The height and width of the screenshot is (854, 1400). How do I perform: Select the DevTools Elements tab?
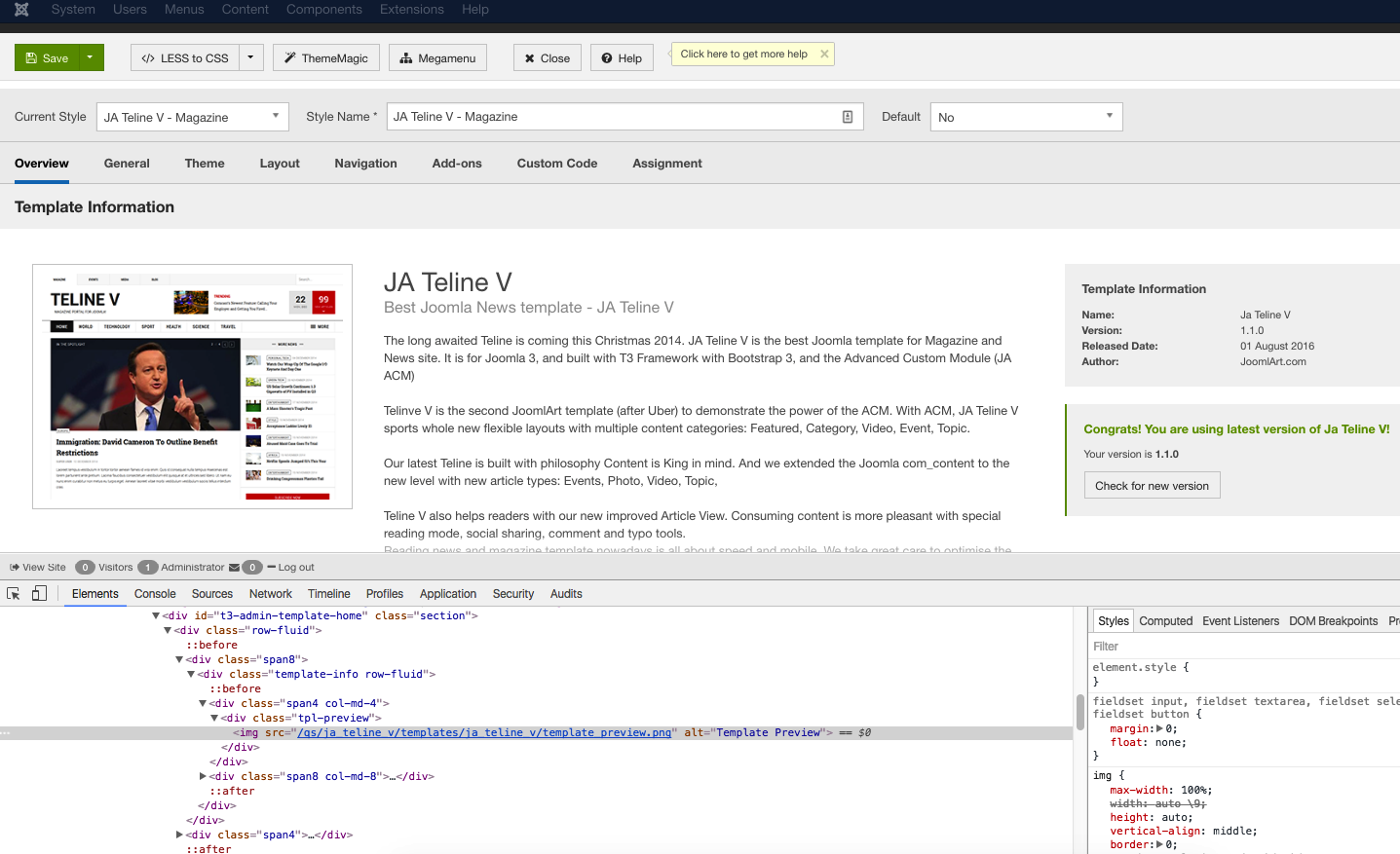95,594
